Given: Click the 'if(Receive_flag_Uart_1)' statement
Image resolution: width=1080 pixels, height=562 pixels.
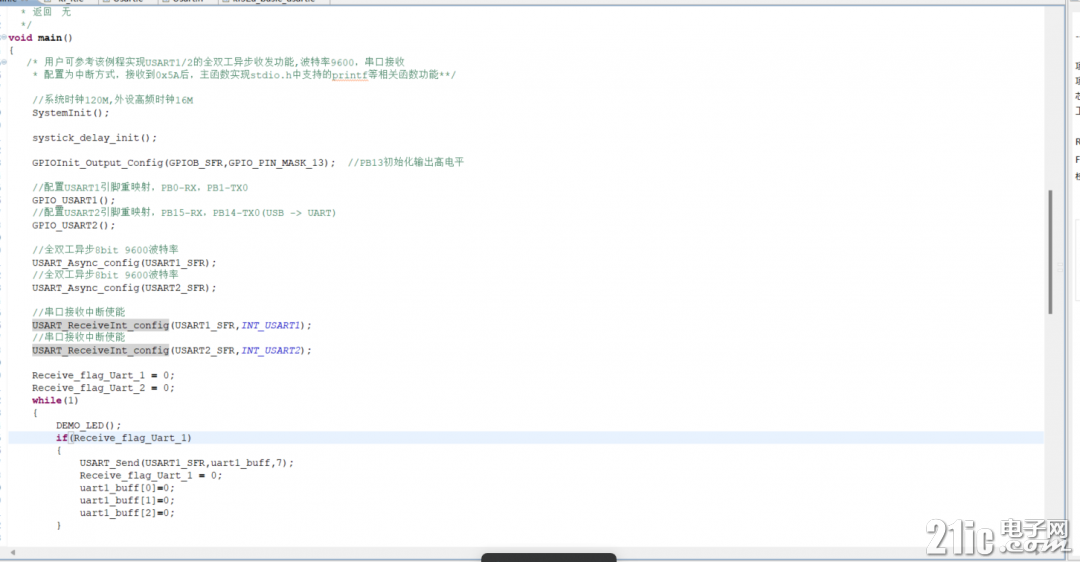Looking at the screenshot, I should click(124, 438).
